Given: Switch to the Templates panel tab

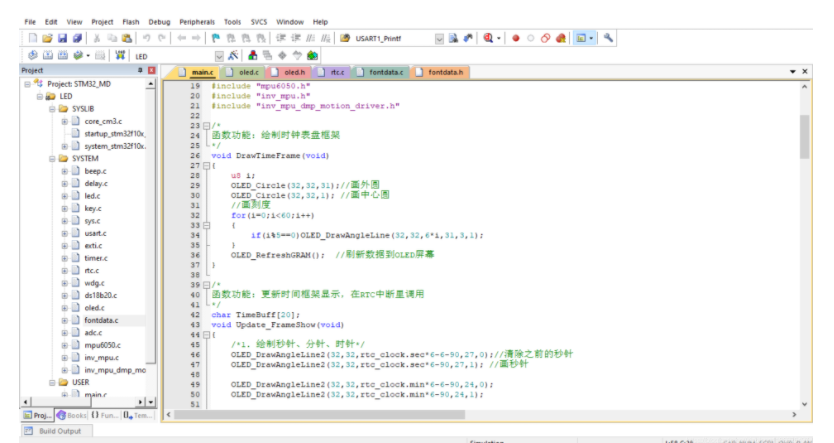Looking at the screenshot, I should pos(137,415).
